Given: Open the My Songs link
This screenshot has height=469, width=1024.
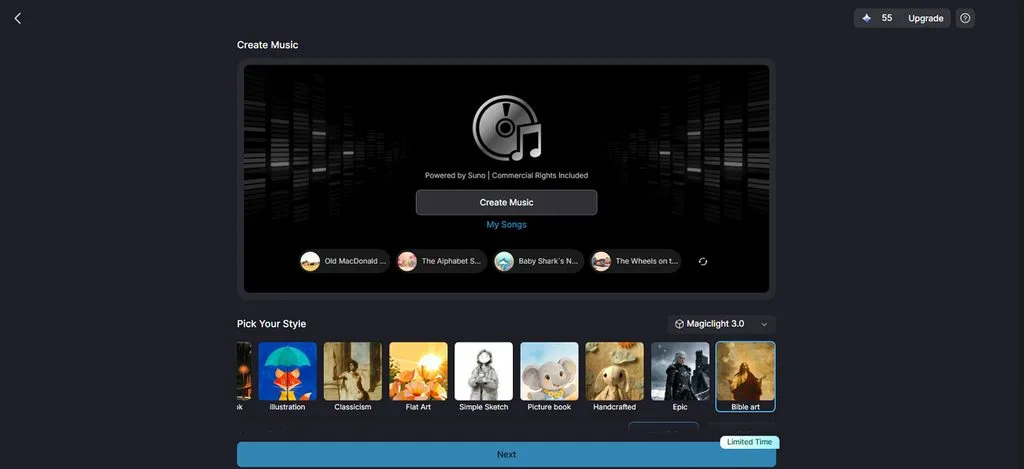Looking at the screenshot, I should coord(506,225).
